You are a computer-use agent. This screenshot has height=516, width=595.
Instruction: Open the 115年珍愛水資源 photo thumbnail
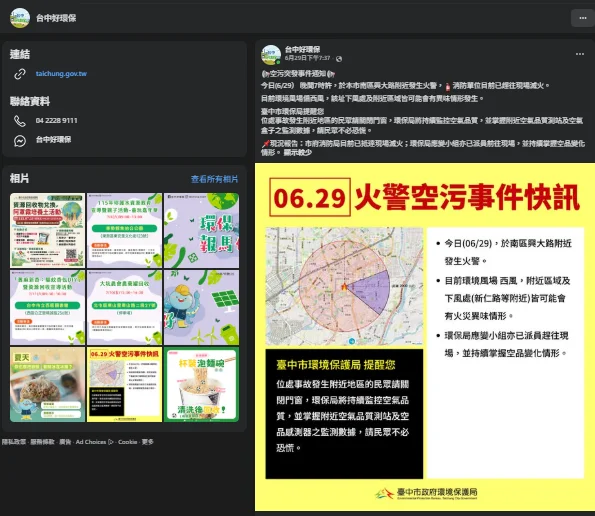124,230
